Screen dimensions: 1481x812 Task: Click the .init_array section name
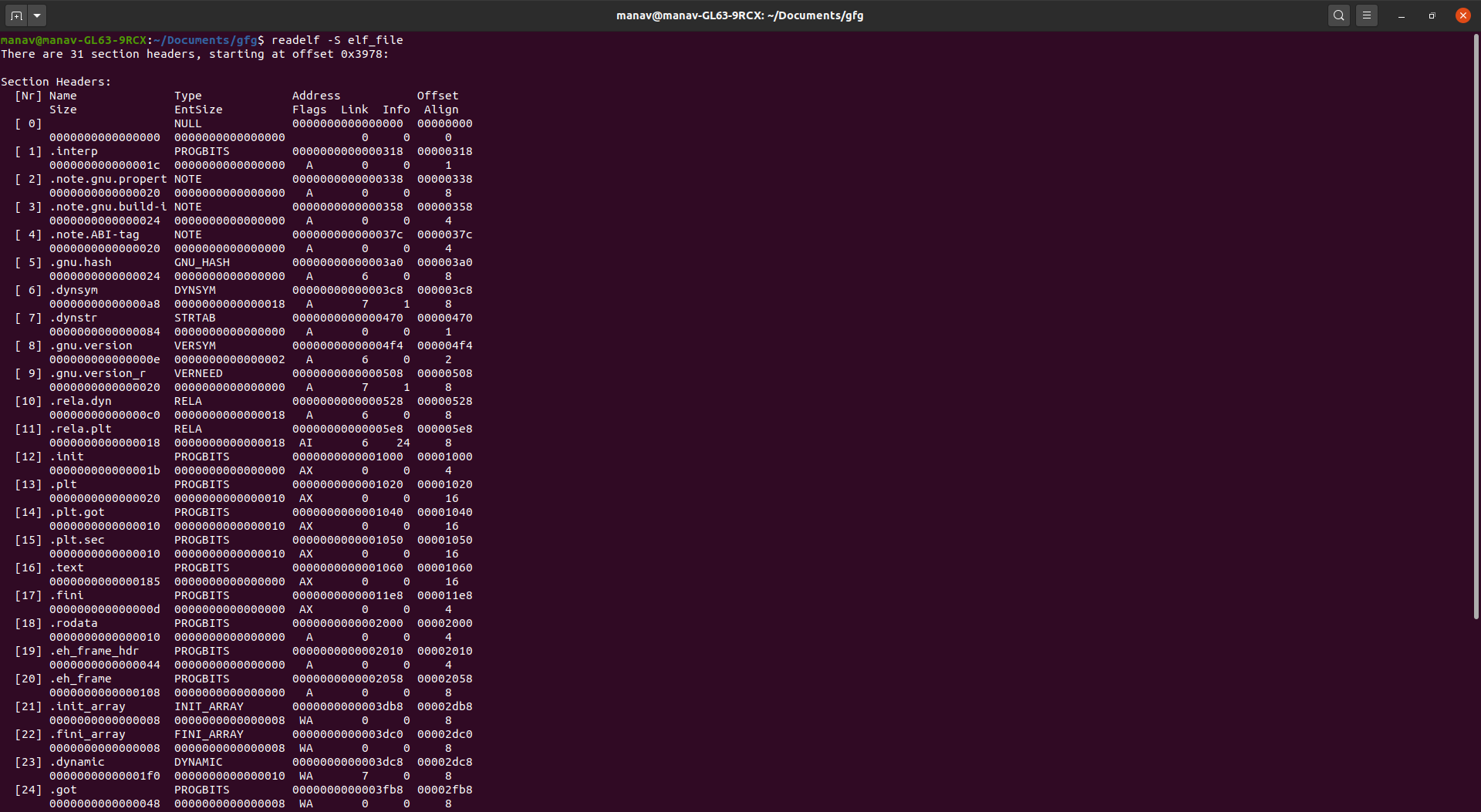click(x=87, y=706)
